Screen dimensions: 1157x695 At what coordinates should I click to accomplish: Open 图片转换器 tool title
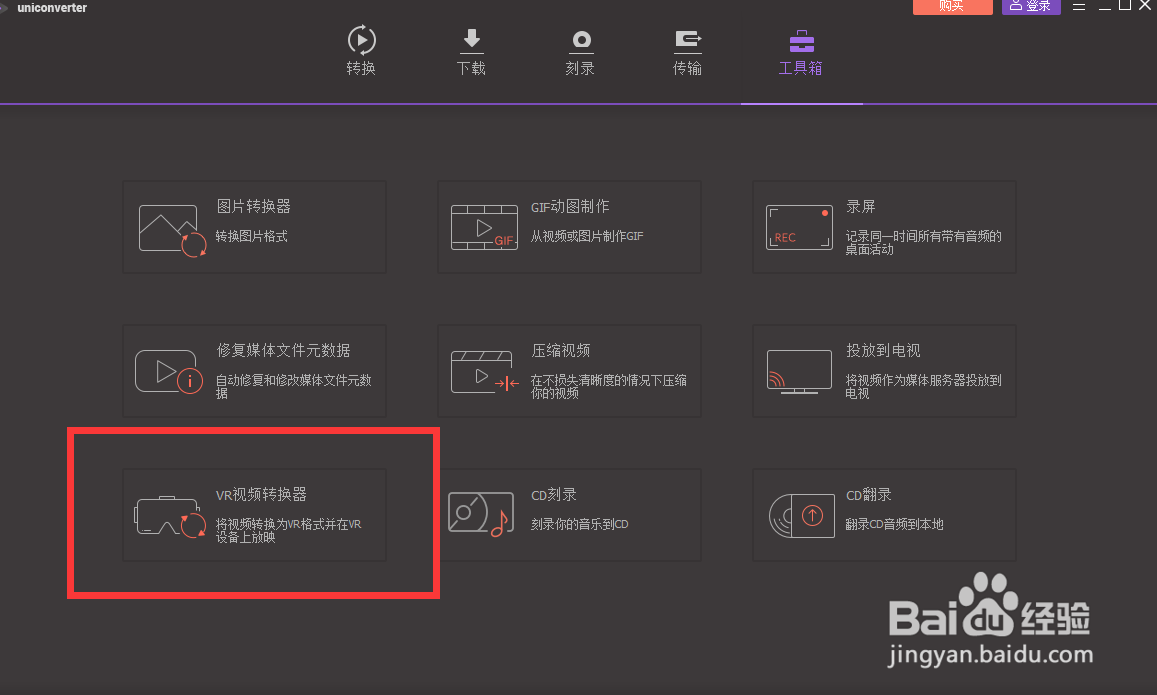pos(253,207)
